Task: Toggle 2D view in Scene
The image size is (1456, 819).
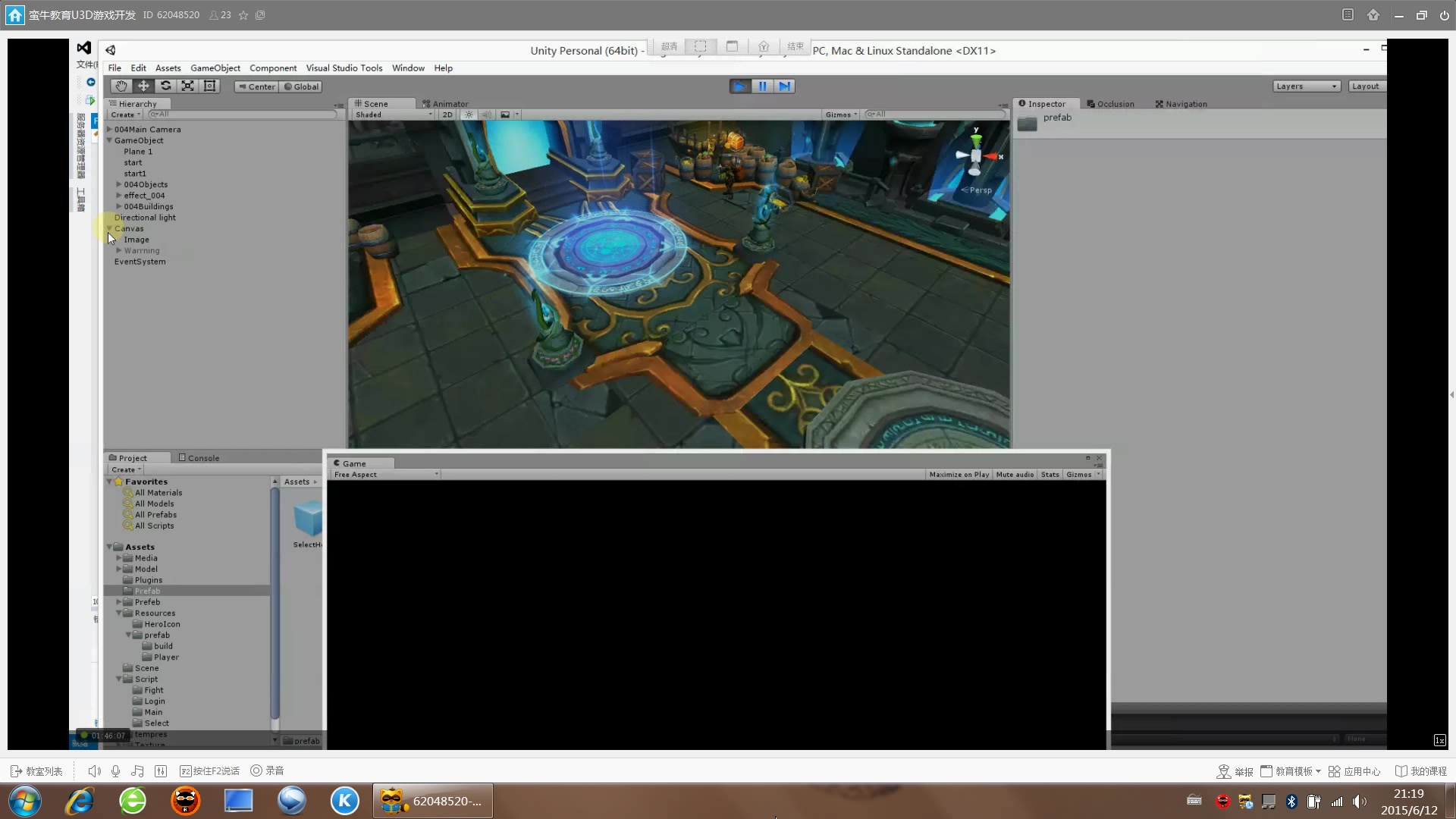Action: click(x=447, y=115)
